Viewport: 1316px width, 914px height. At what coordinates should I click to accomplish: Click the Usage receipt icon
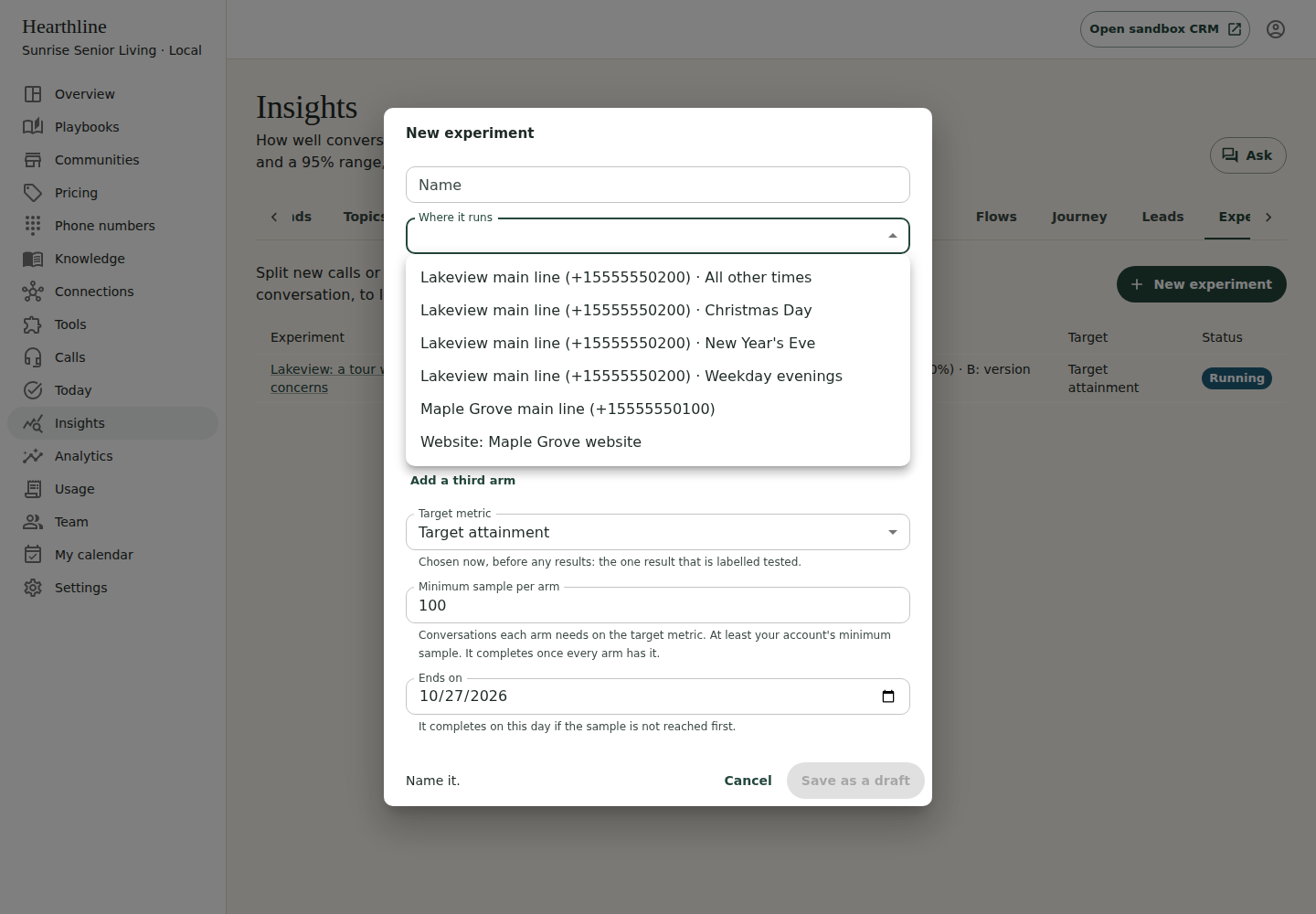33,489
